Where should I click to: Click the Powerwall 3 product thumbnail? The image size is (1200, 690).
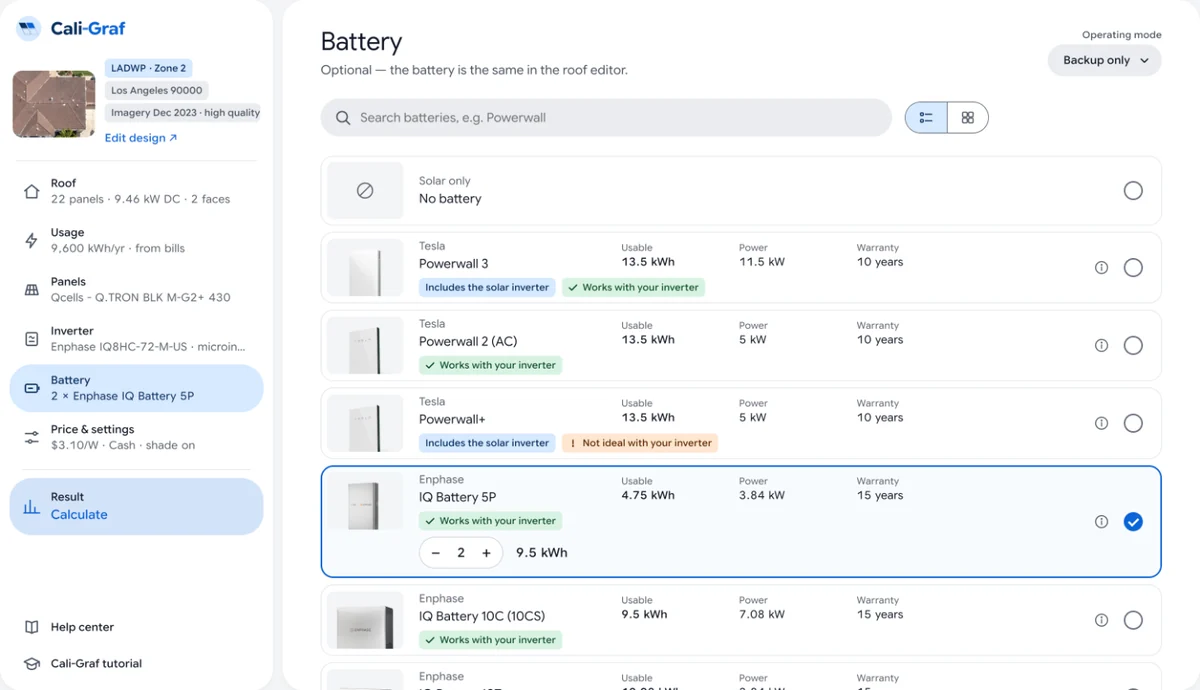pyautogui.click(x=365, y=268)
